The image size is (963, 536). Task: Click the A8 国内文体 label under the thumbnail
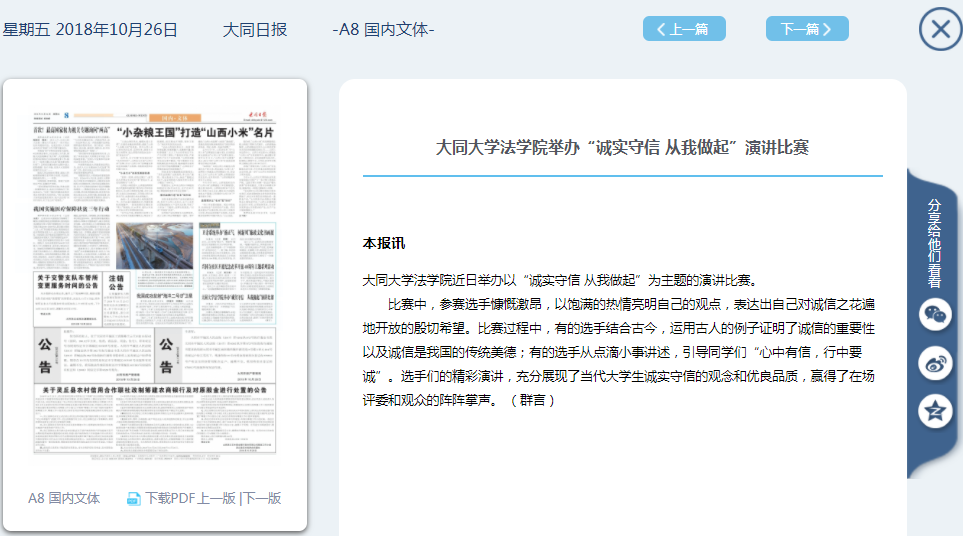pos(64,498)
